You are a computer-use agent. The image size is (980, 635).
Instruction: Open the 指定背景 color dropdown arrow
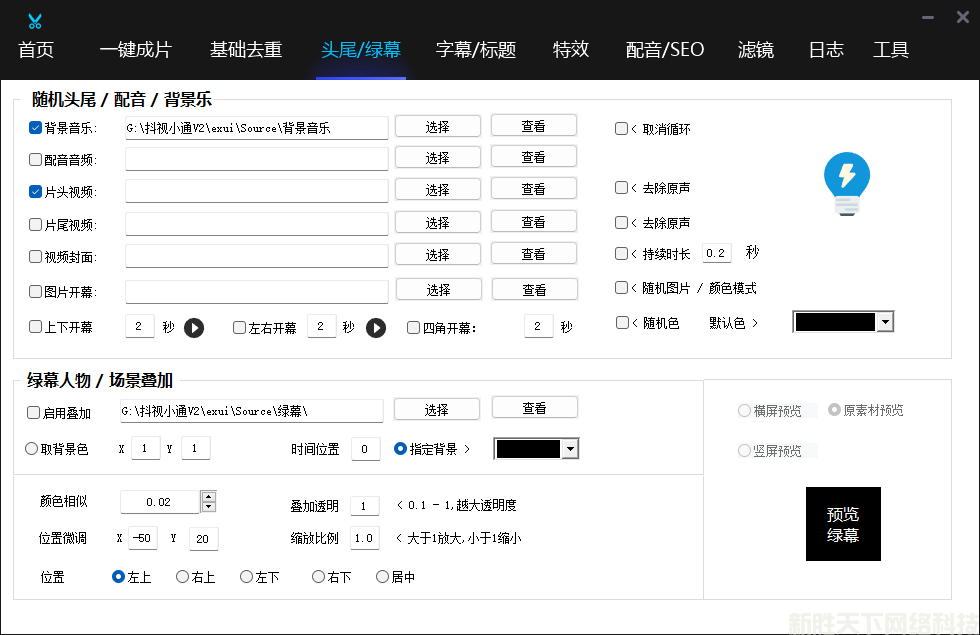570,450
